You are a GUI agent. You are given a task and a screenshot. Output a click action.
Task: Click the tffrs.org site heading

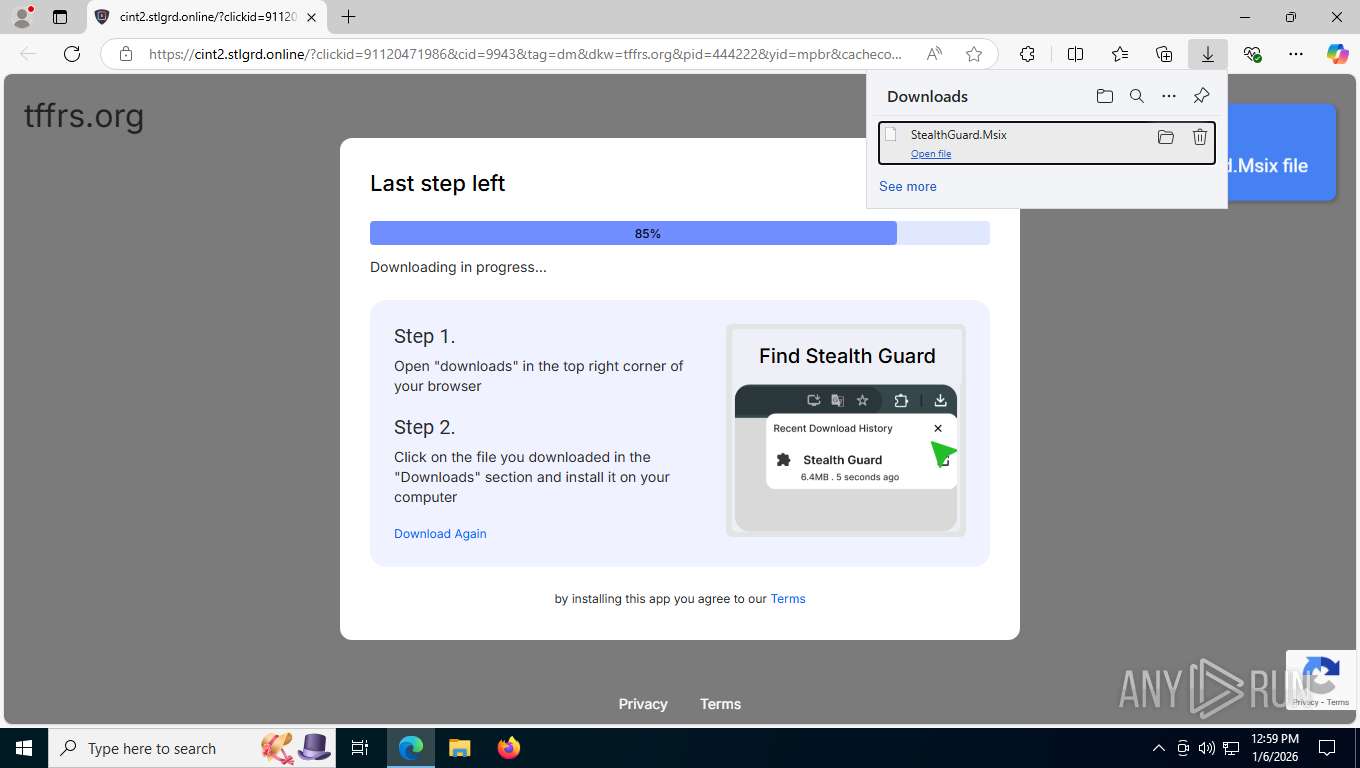[84, 116]
